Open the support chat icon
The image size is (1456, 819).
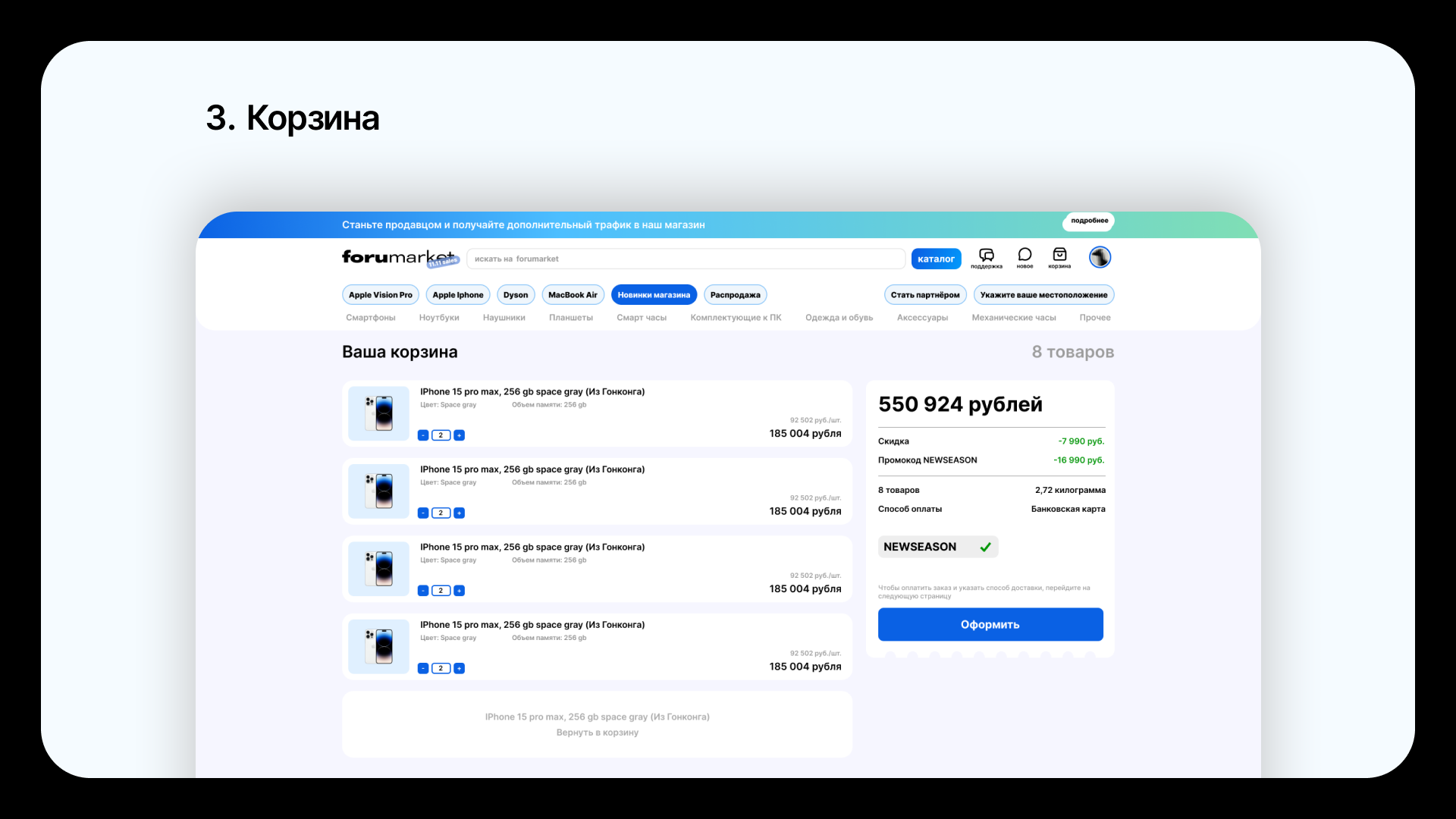(x=986, y=256)
